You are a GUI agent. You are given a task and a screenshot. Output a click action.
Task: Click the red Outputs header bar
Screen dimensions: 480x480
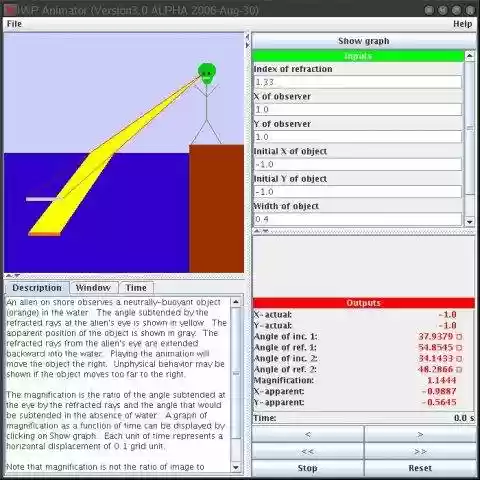point(363,303)
